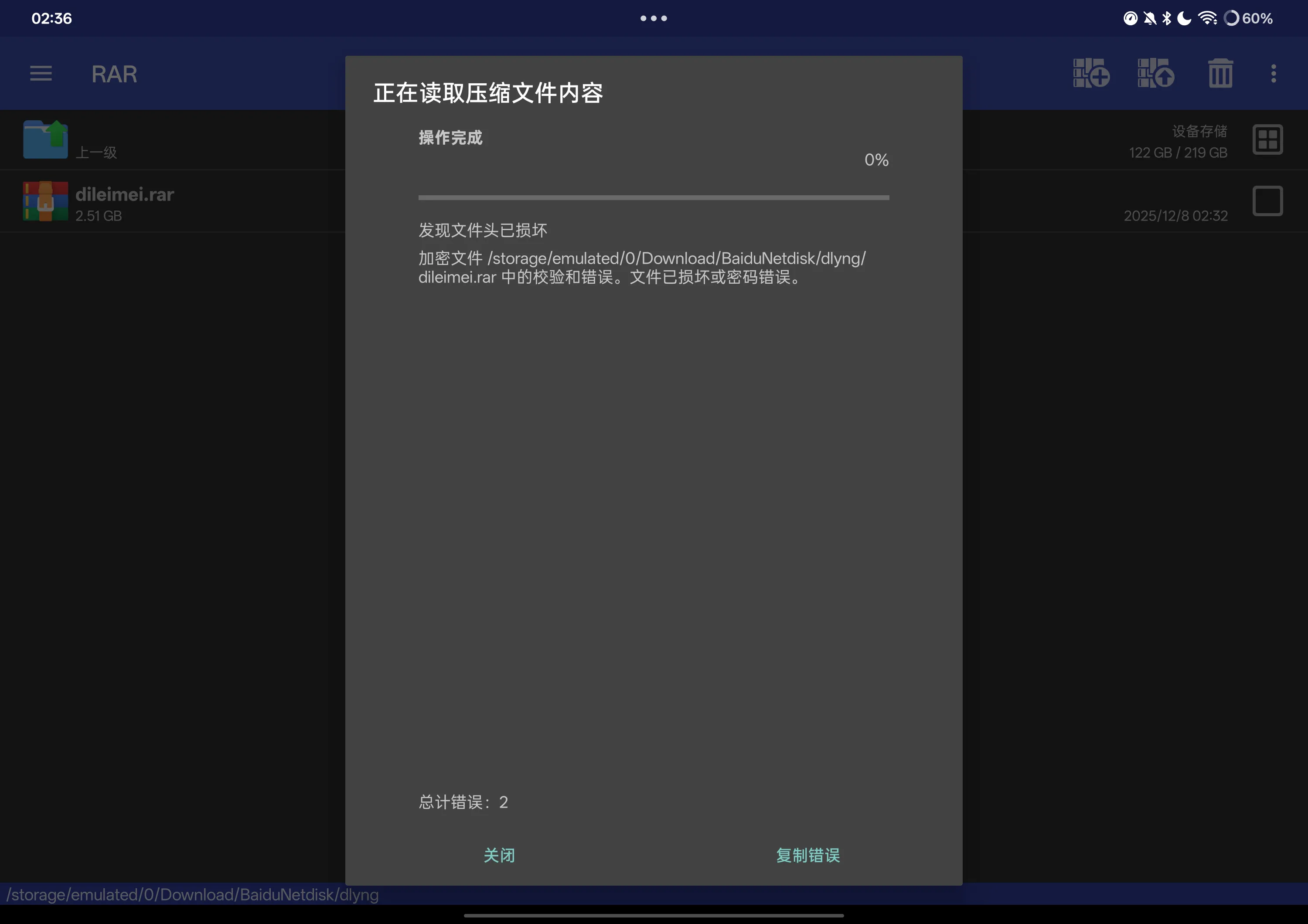1308x924 pixels.
Task: Tap the storage path at bottom
Action: [x=193, y=894]
